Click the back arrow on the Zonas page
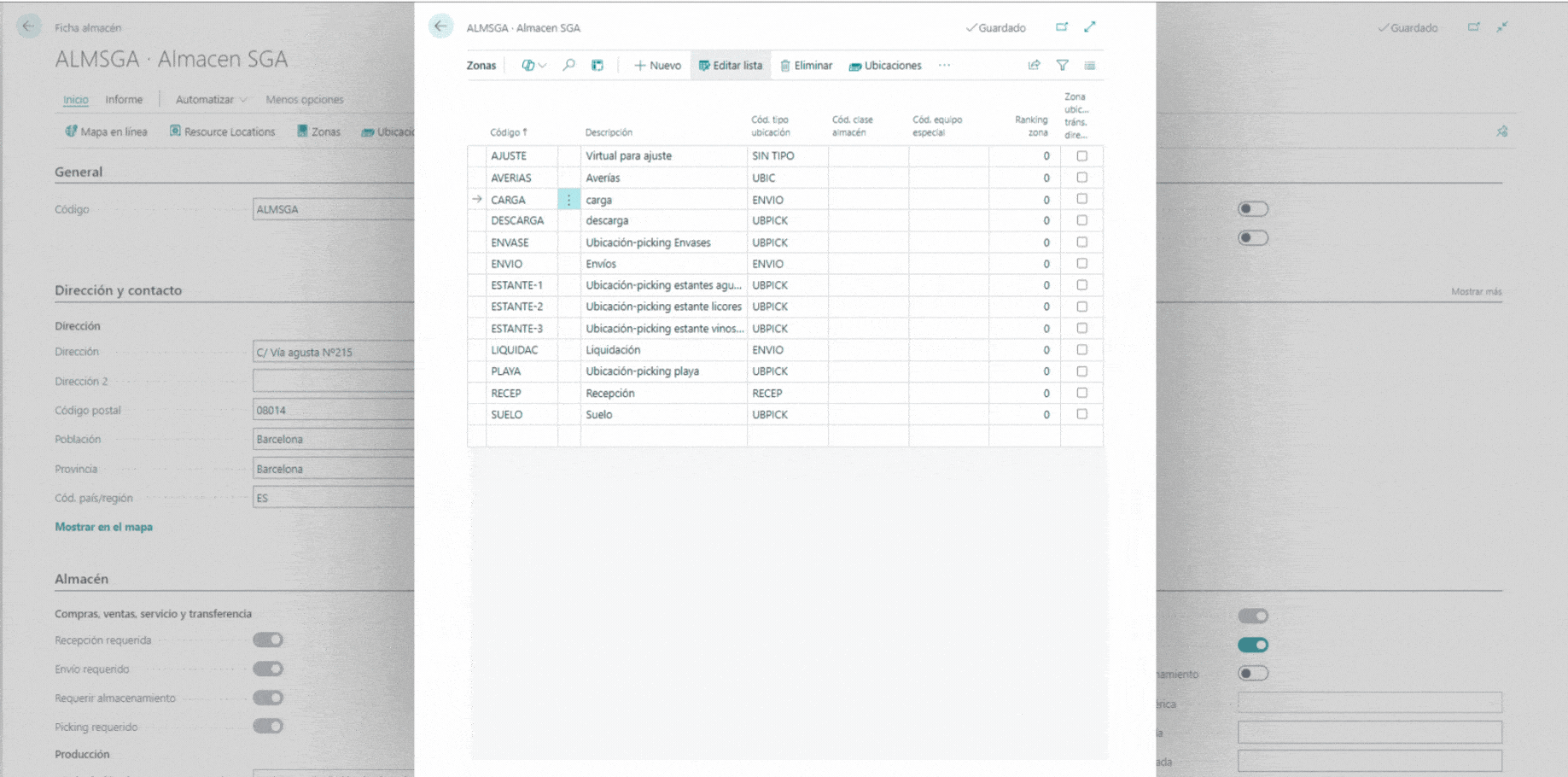This screenshot has width=1568, height=777. 440,26
